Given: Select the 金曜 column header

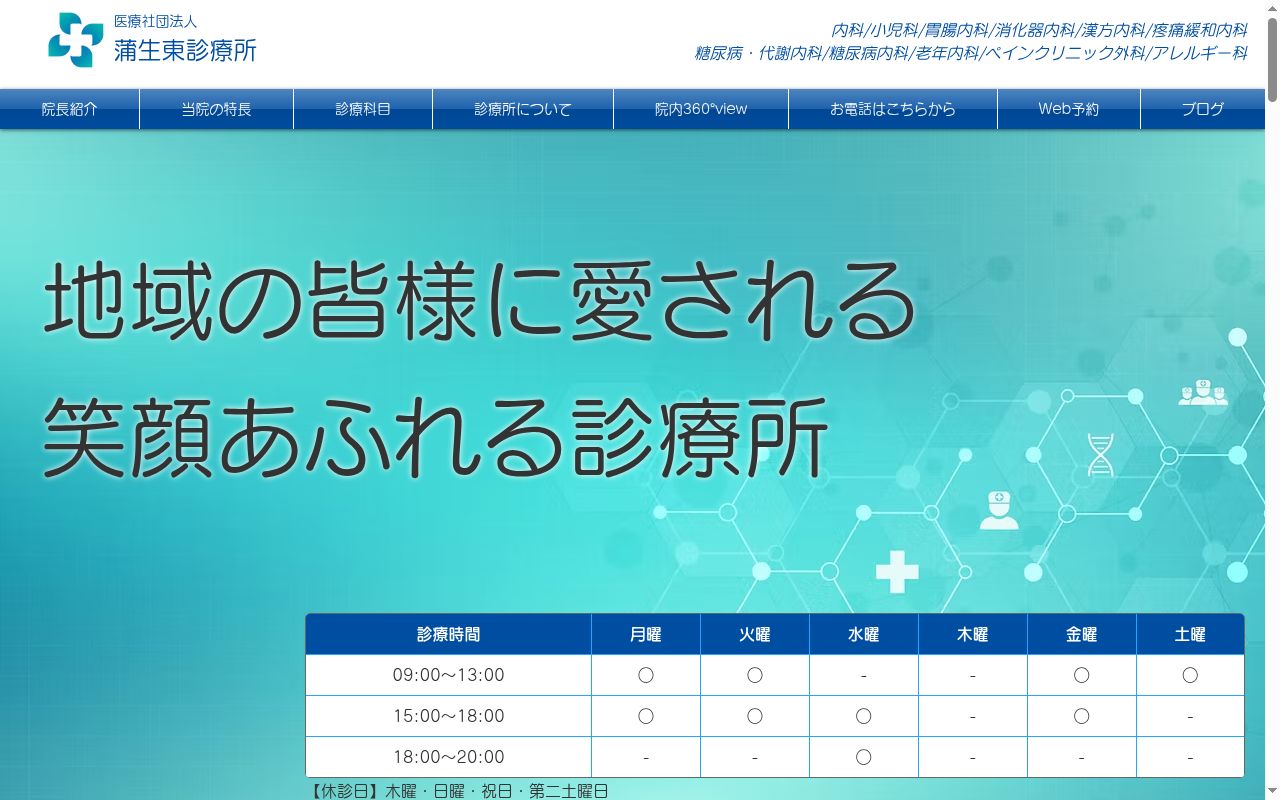Looking at the screenshot, I should (x=1082, y=634).
